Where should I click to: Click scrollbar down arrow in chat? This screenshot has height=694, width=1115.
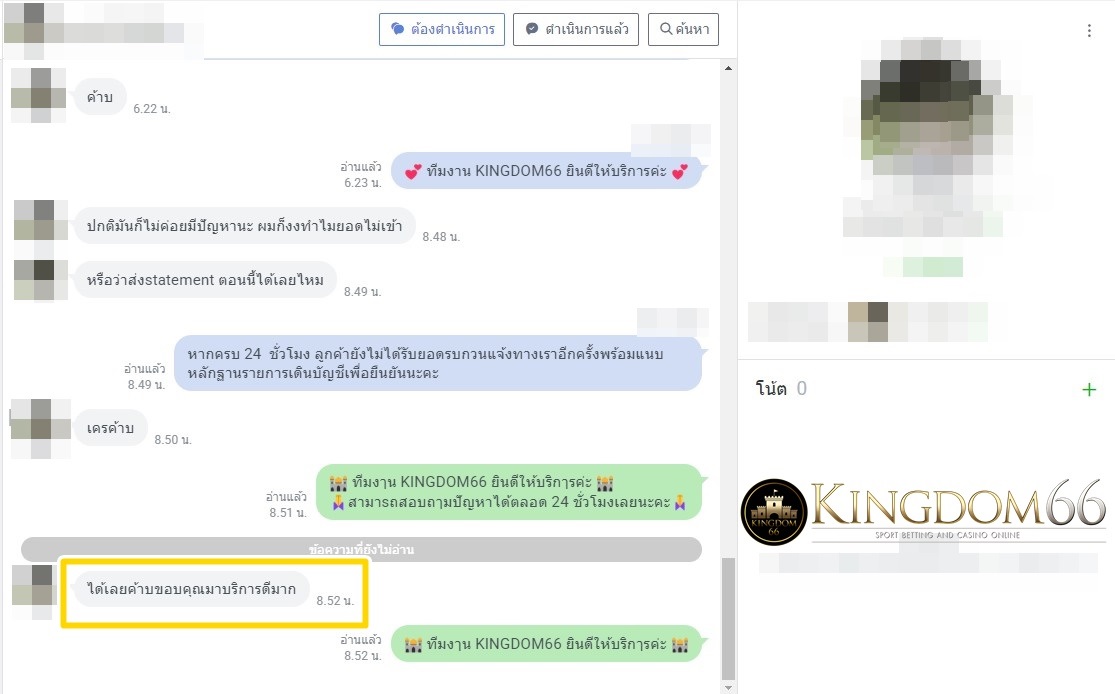728,688
